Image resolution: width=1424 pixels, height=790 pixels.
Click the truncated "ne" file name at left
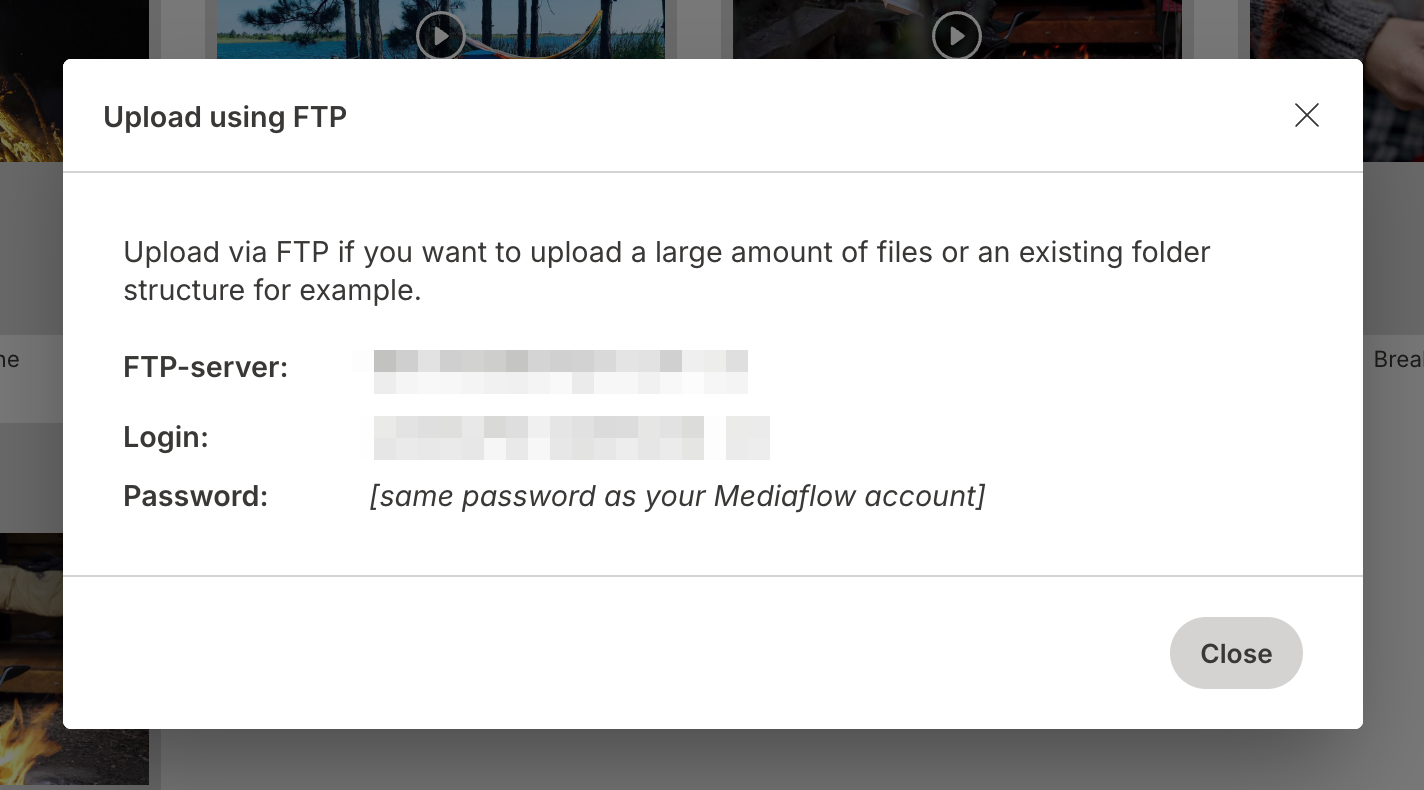coord(10,360)
